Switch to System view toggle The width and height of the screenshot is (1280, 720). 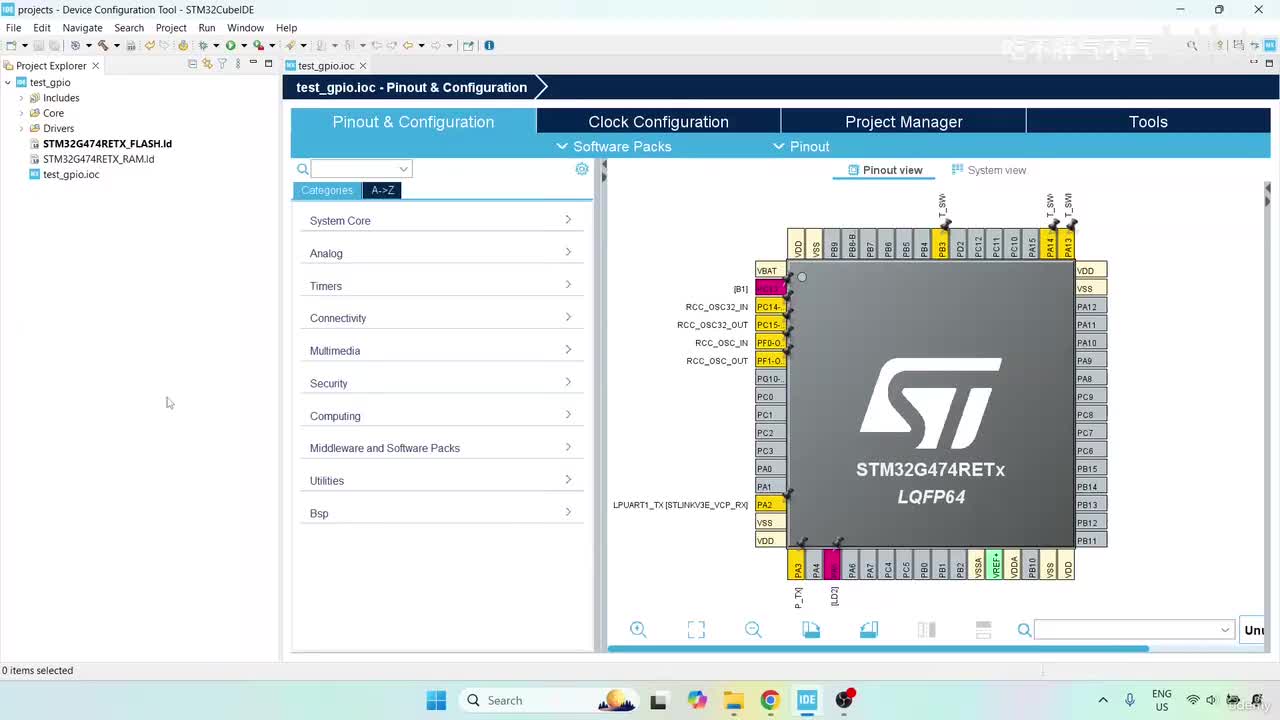pos(989,170)
